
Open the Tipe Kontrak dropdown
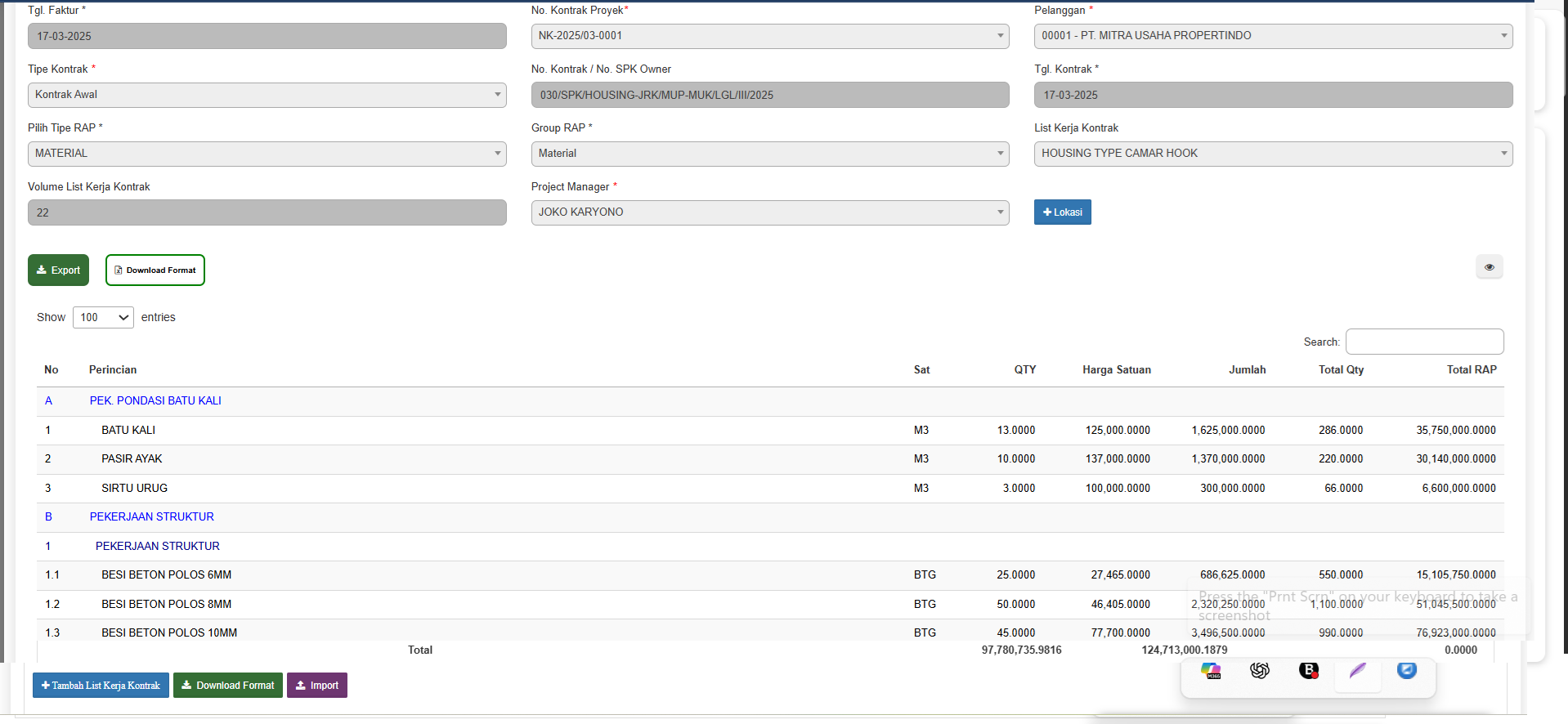267,95
